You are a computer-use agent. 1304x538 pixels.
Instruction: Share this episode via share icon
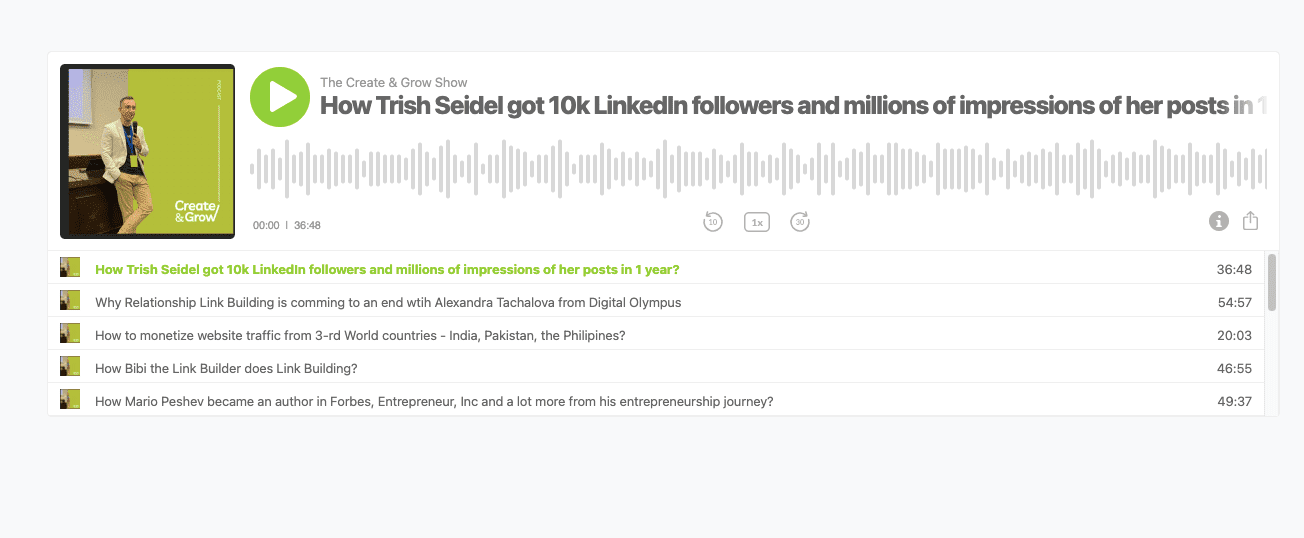click(1250, 221)
